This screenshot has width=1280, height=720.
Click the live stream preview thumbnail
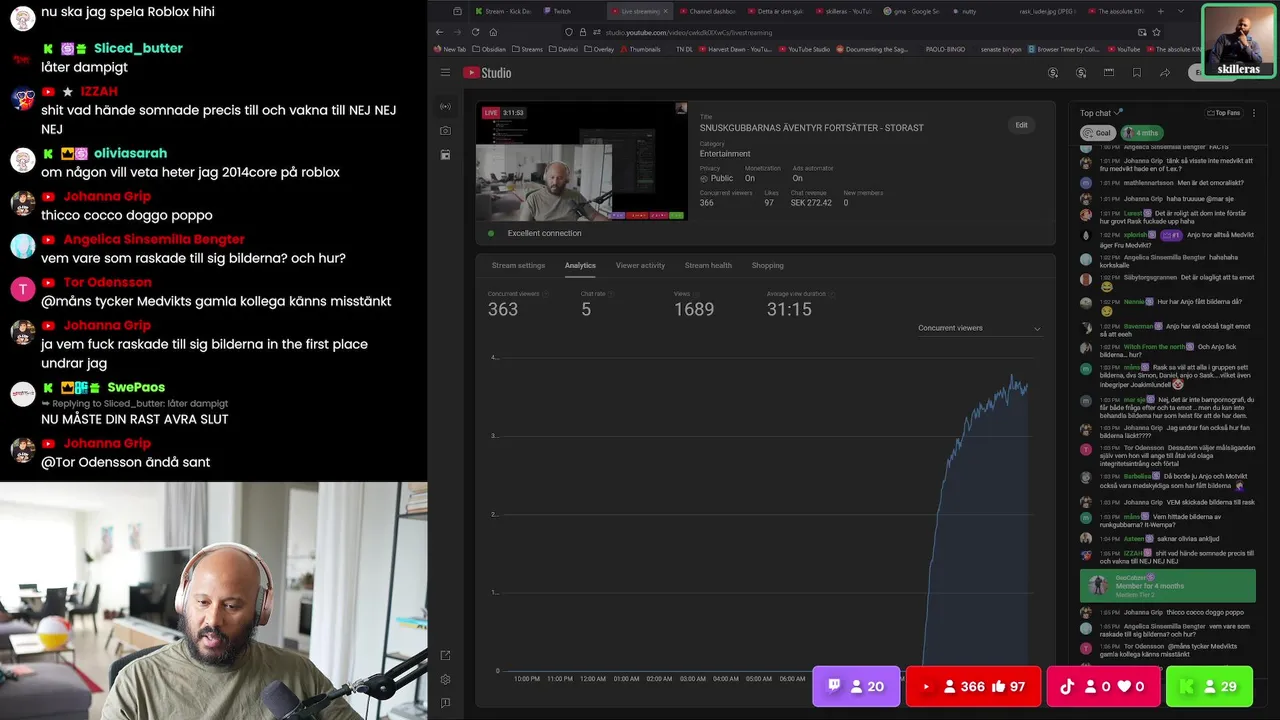[582, 161]
